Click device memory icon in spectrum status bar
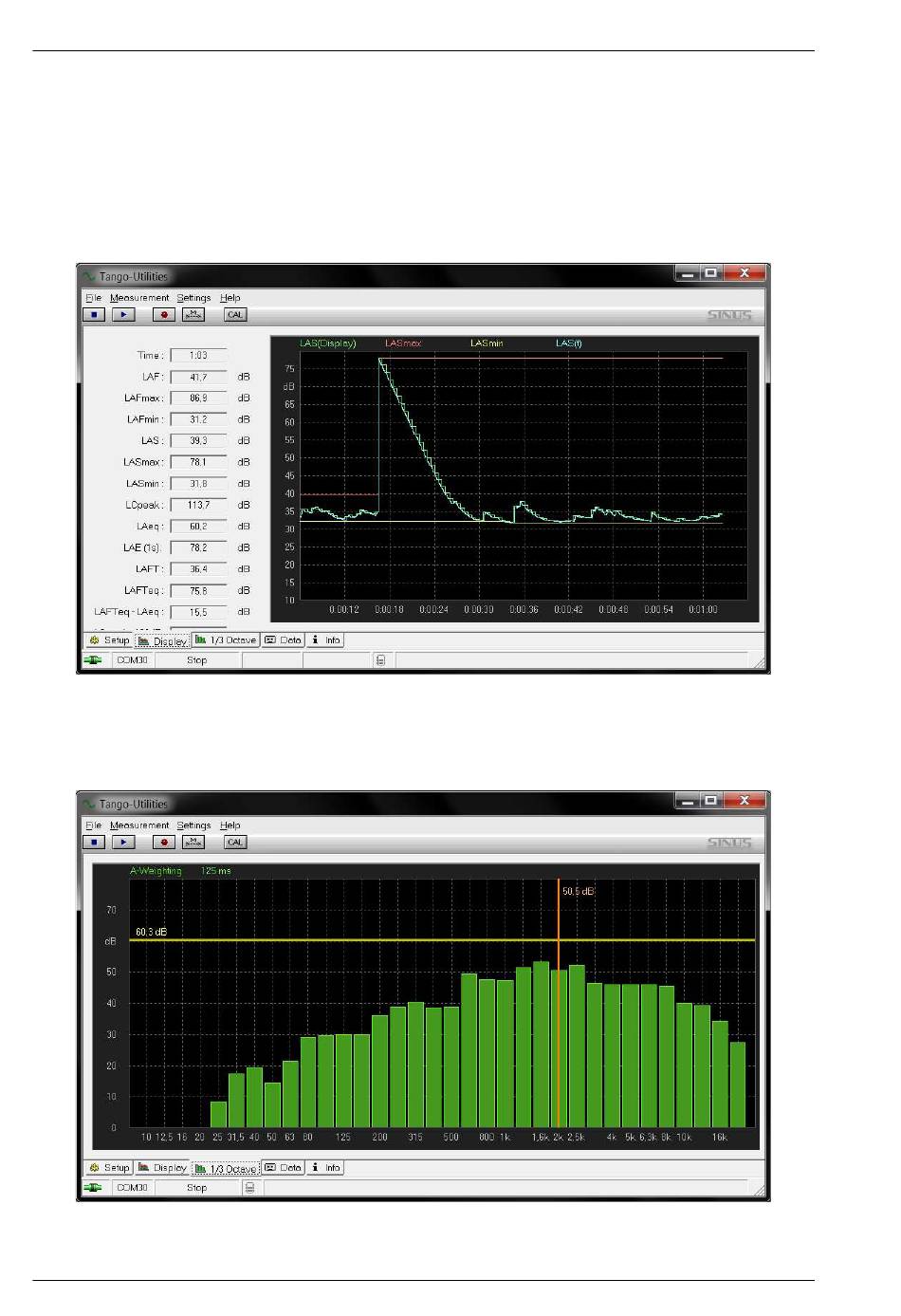This screenshot has height=1316, width=901. pos(249,1188)
